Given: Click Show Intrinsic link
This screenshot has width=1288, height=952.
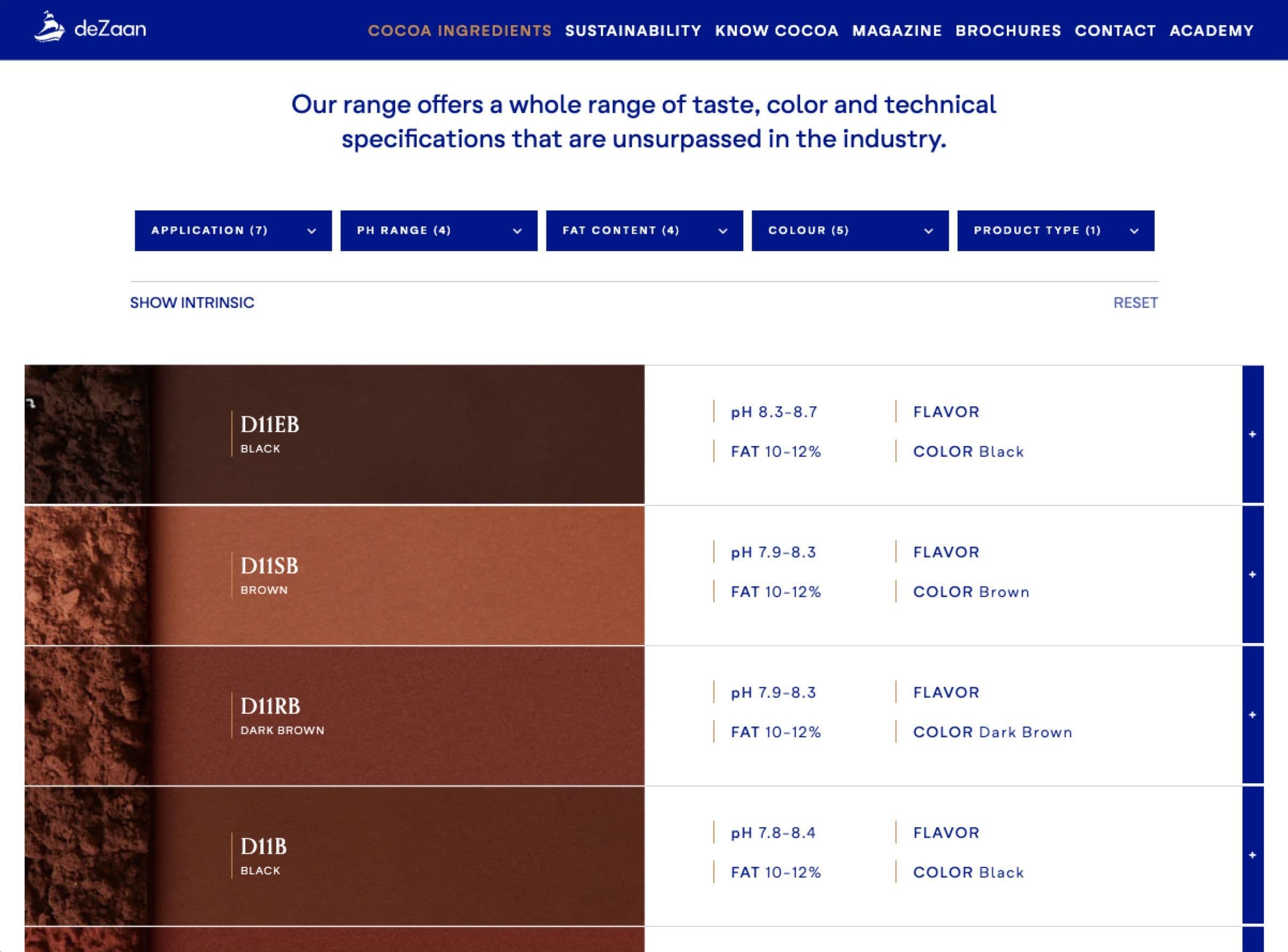Looking at the screenshot, I should click(x=192, y=303).
